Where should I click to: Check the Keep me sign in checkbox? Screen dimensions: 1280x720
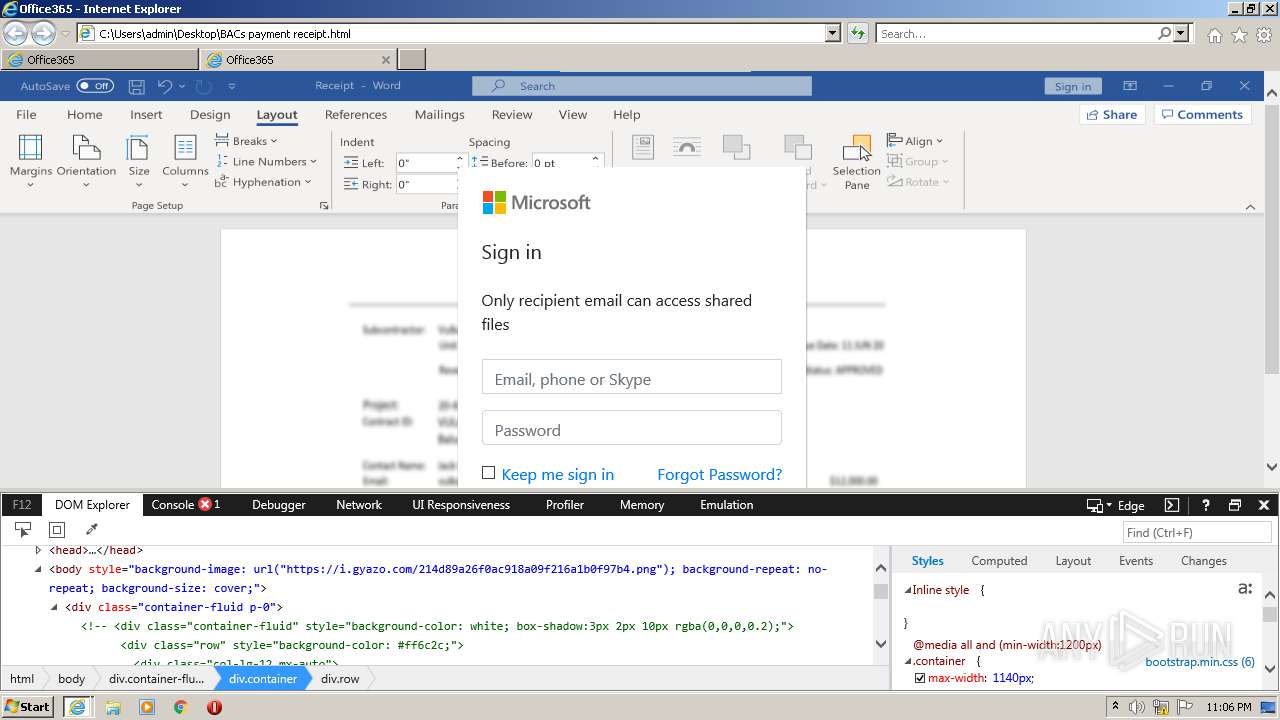[x=488, y=473]
